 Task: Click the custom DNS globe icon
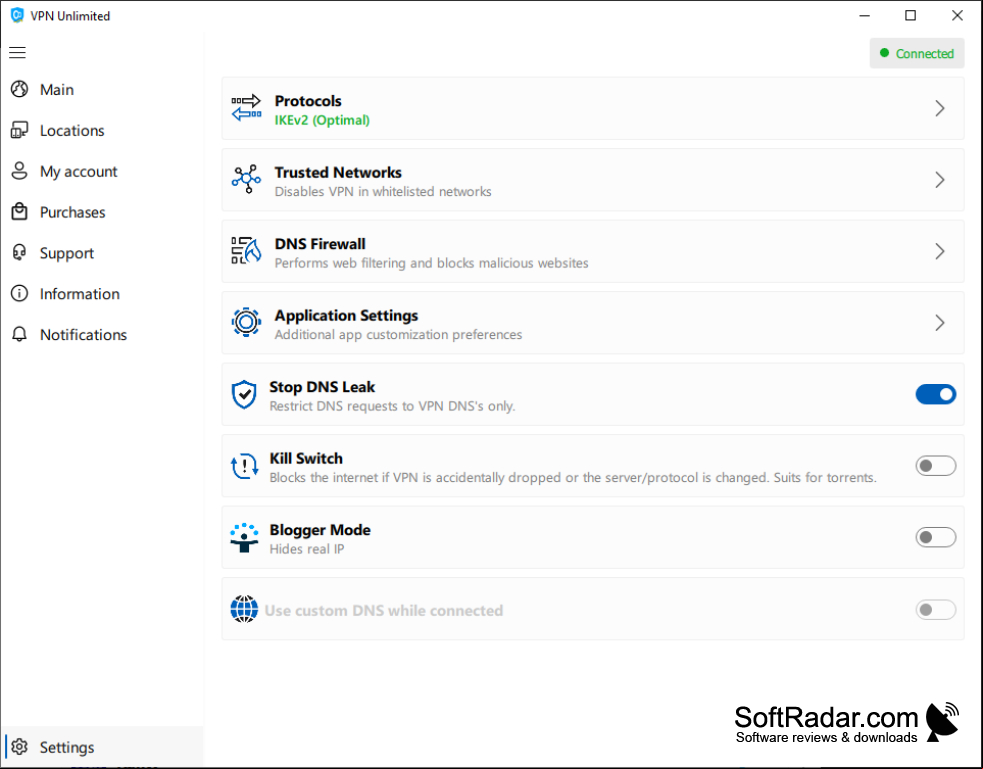point(244,609)
